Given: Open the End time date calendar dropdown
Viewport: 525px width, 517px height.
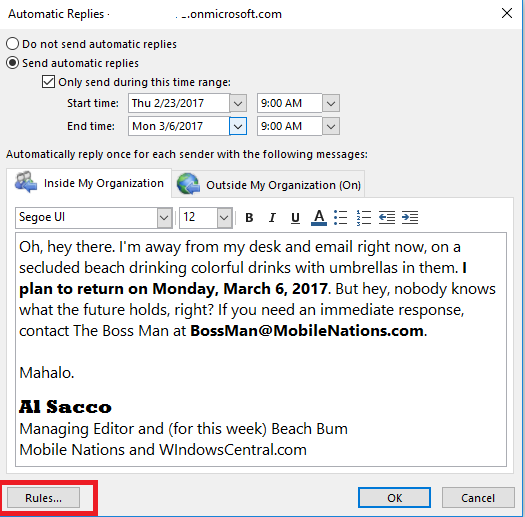Looking at the screenshot, I should click(238, 126).
